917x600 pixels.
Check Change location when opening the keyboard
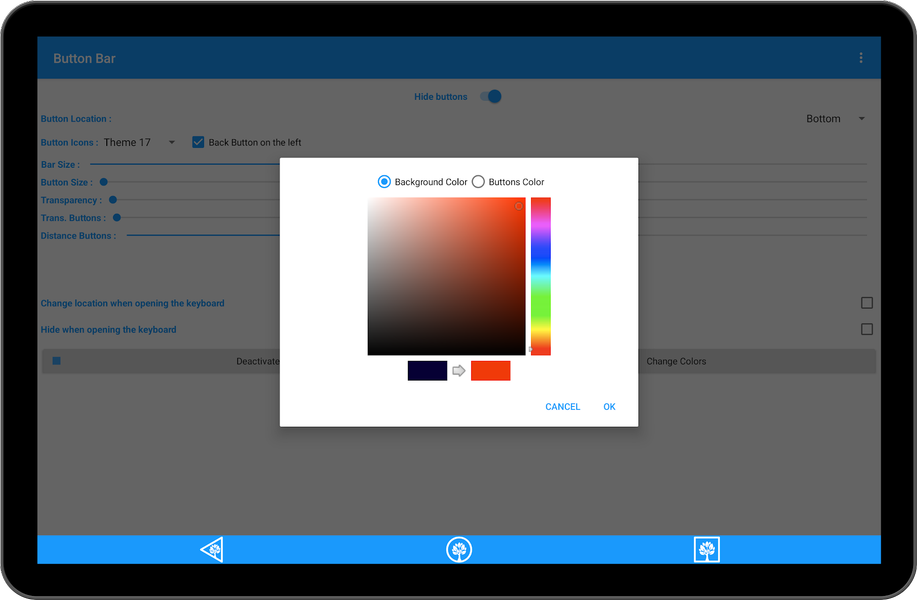pos(867,303)
